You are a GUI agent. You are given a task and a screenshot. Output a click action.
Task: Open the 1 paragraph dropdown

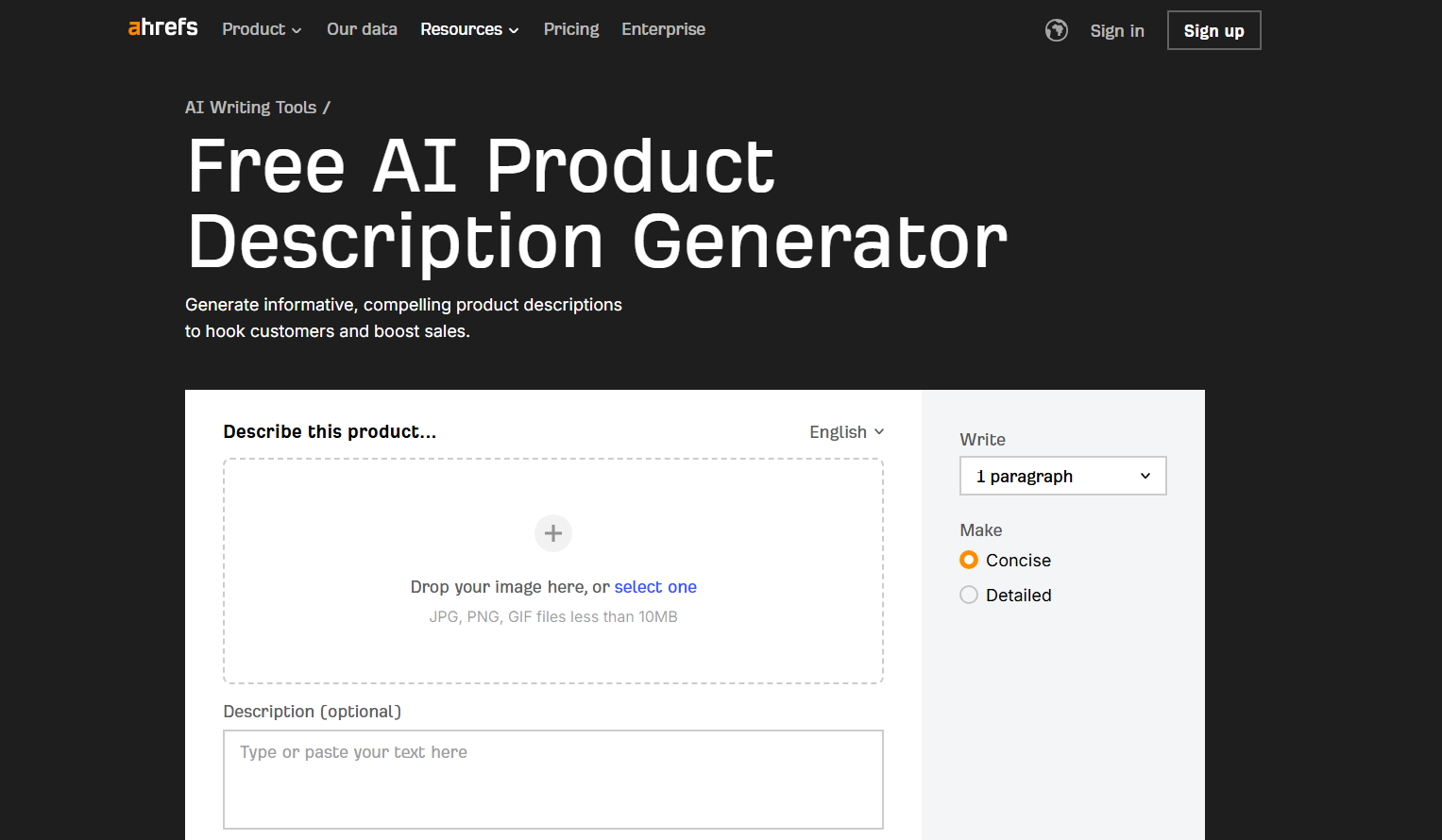(x=1063, y=476)
